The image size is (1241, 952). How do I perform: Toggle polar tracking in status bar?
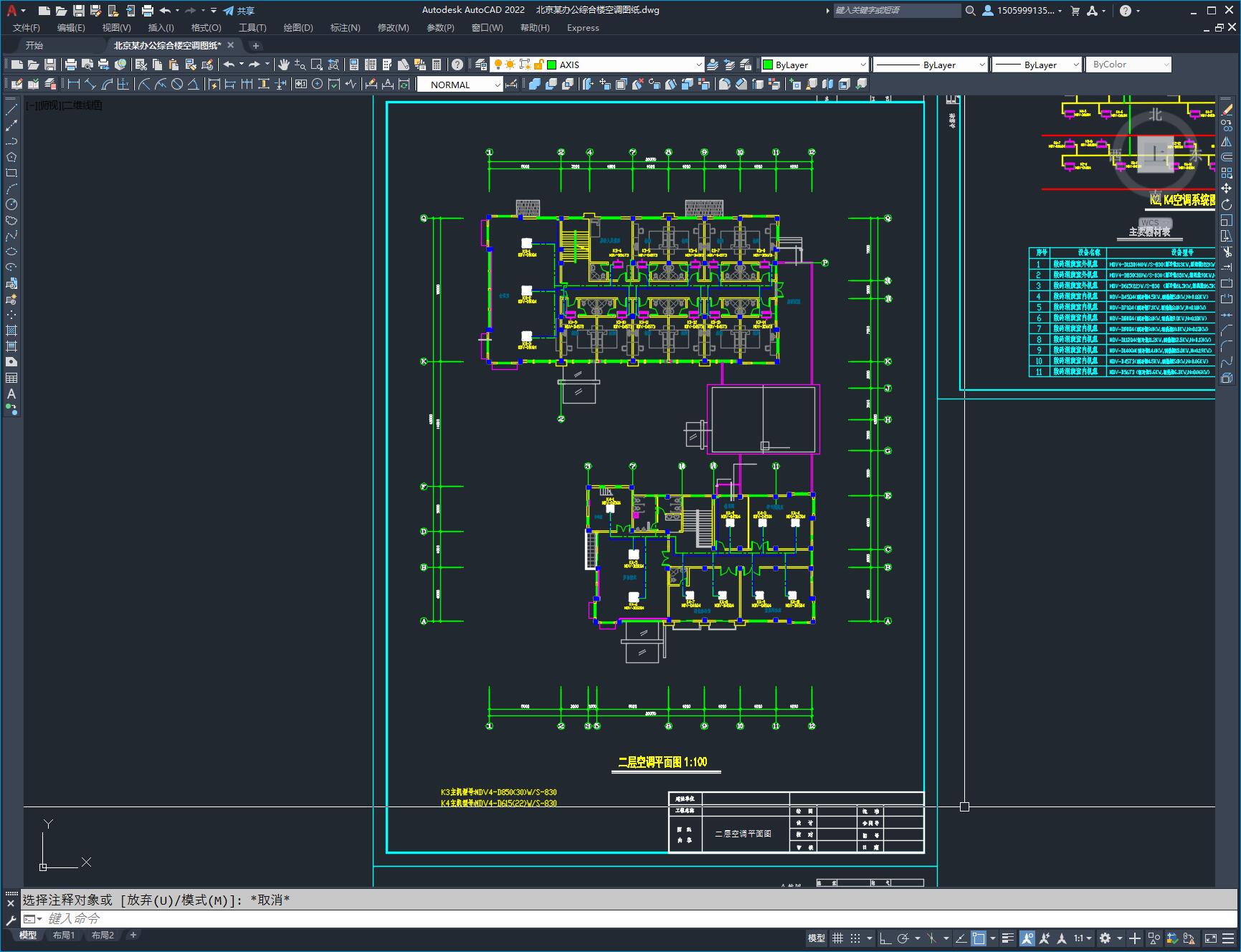(x=903, y=938)
